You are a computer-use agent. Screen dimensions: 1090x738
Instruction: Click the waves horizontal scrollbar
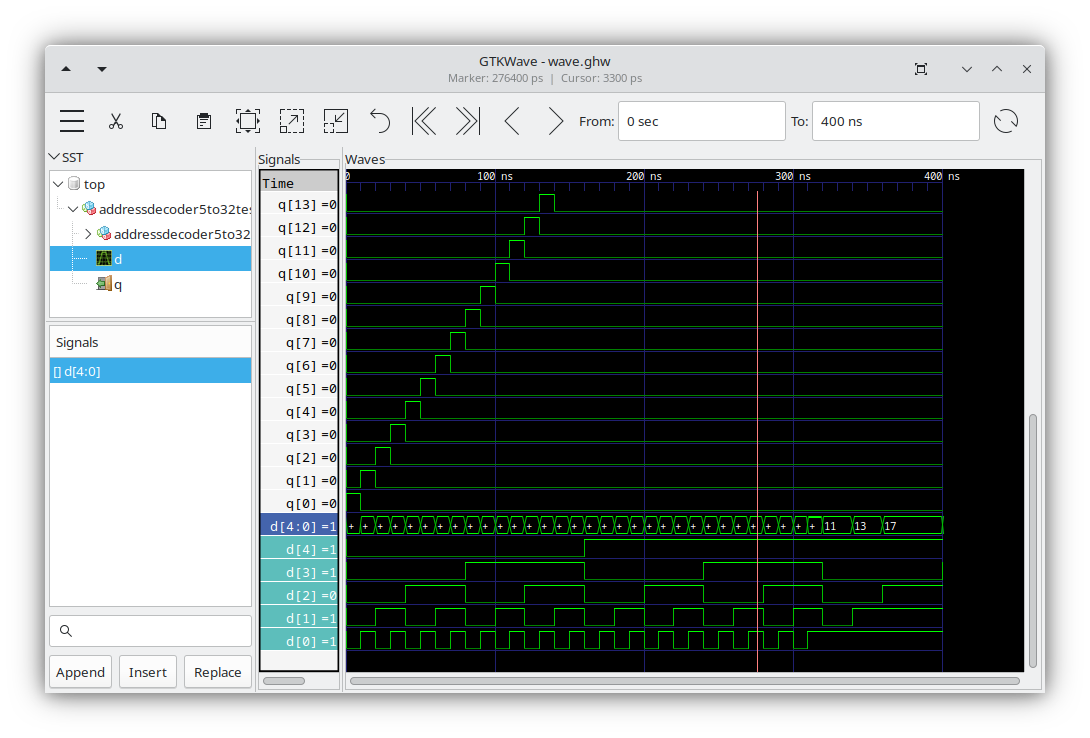coord(684,681)
